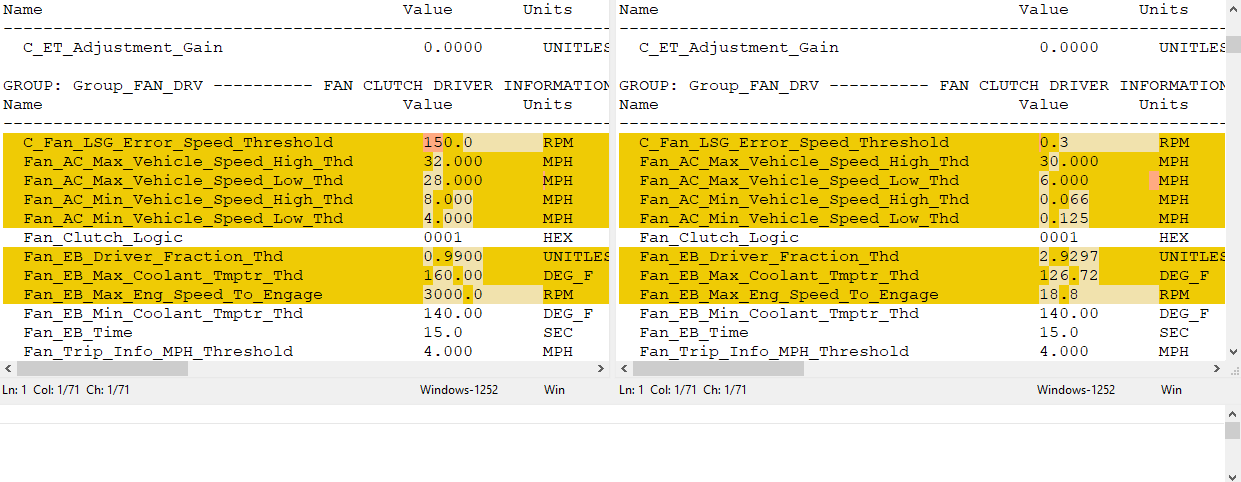Click left pane horizontal scrollbar left arrow
Image resolution: width=1241 pixels, height=482 pixels.
click(x=8, y=369)
